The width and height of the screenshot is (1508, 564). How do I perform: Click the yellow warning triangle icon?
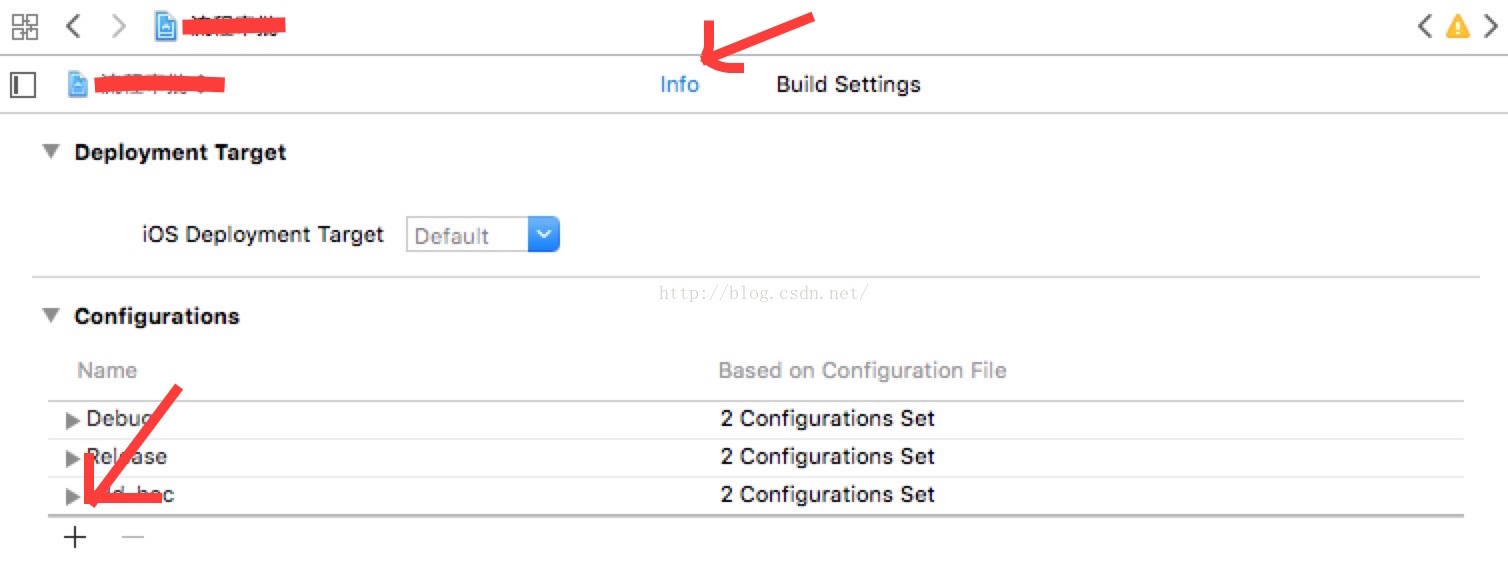coord(1458,26)
